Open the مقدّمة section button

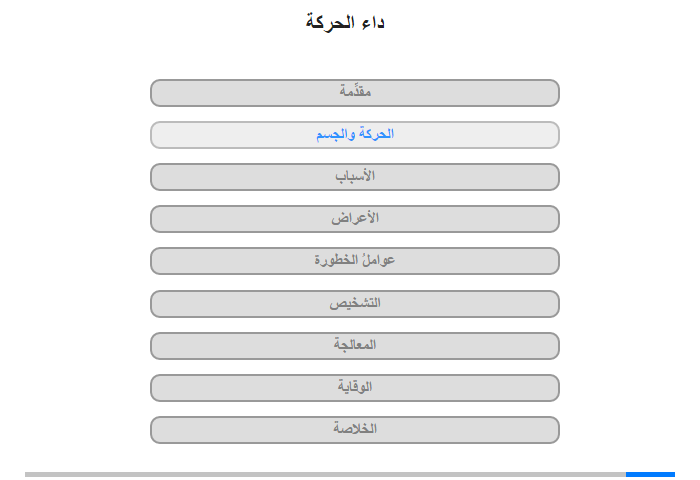click(355, 93)
